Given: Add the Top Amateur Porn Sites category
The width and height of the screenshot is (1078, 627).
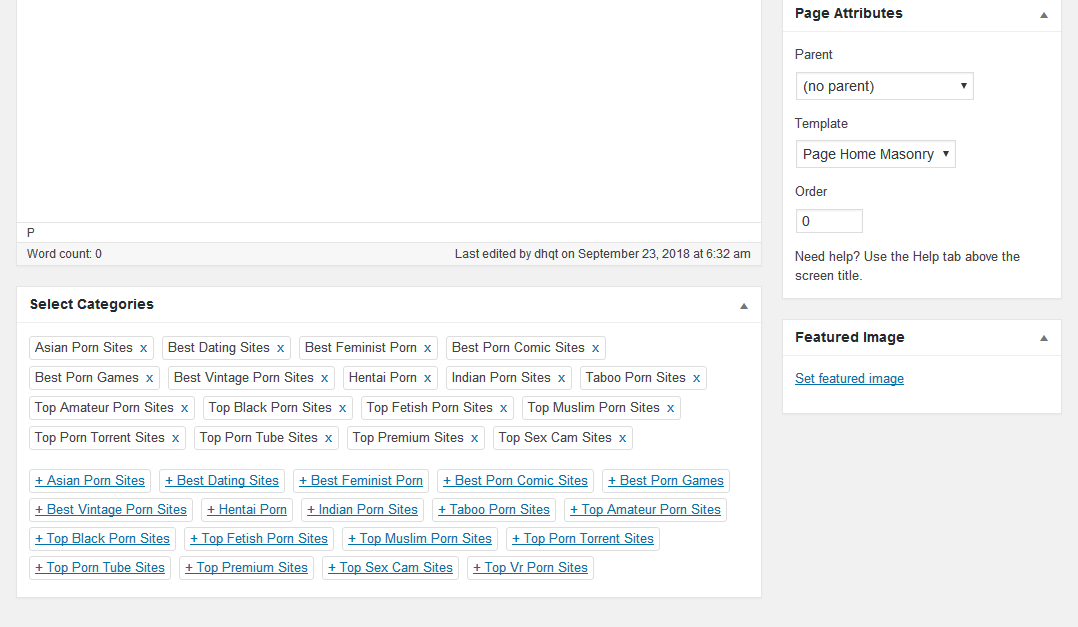Looking at the screenshot, I should 644,510.
